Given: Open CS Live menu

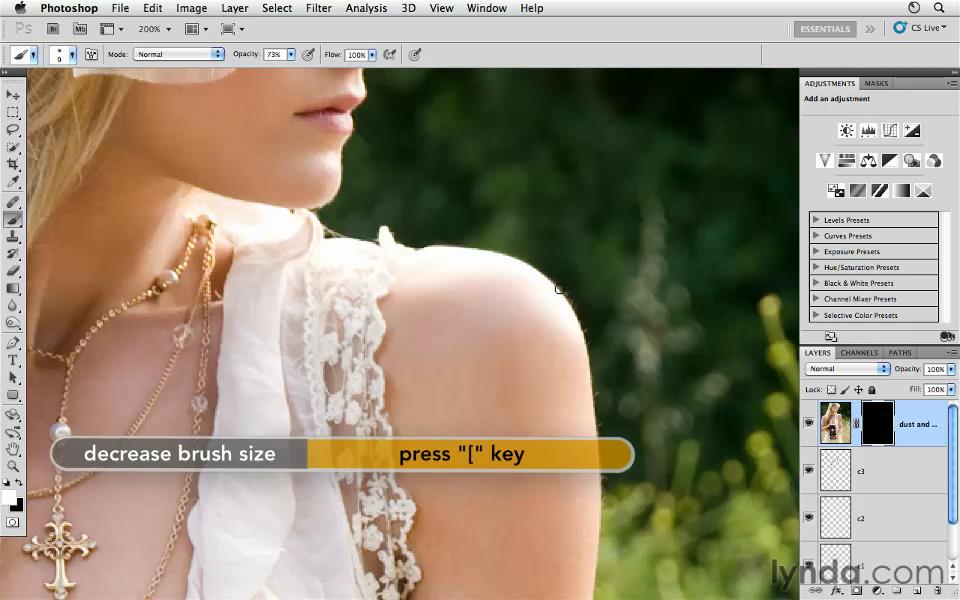Looking at the screenshot, I should (920, 28).
